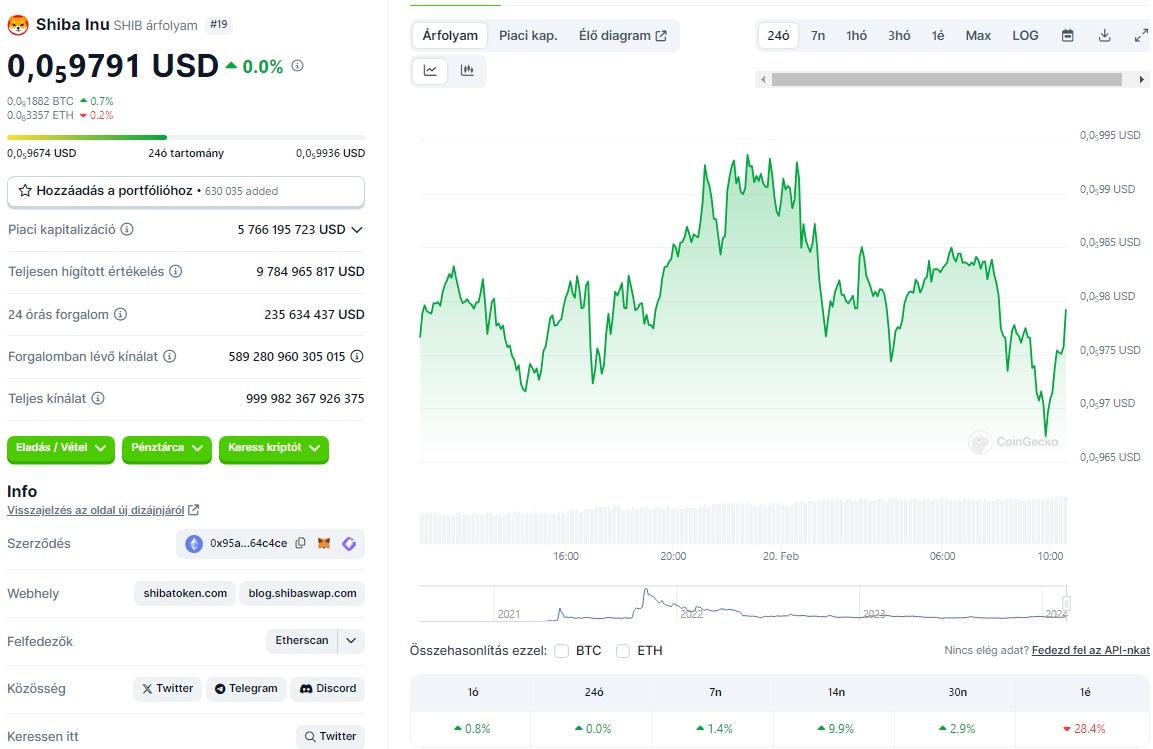Add token to MetaMask fox icon
Image resolution: width=1153 pixels, height=749 pixels.
pyautogui.click(x=324, y=543)
